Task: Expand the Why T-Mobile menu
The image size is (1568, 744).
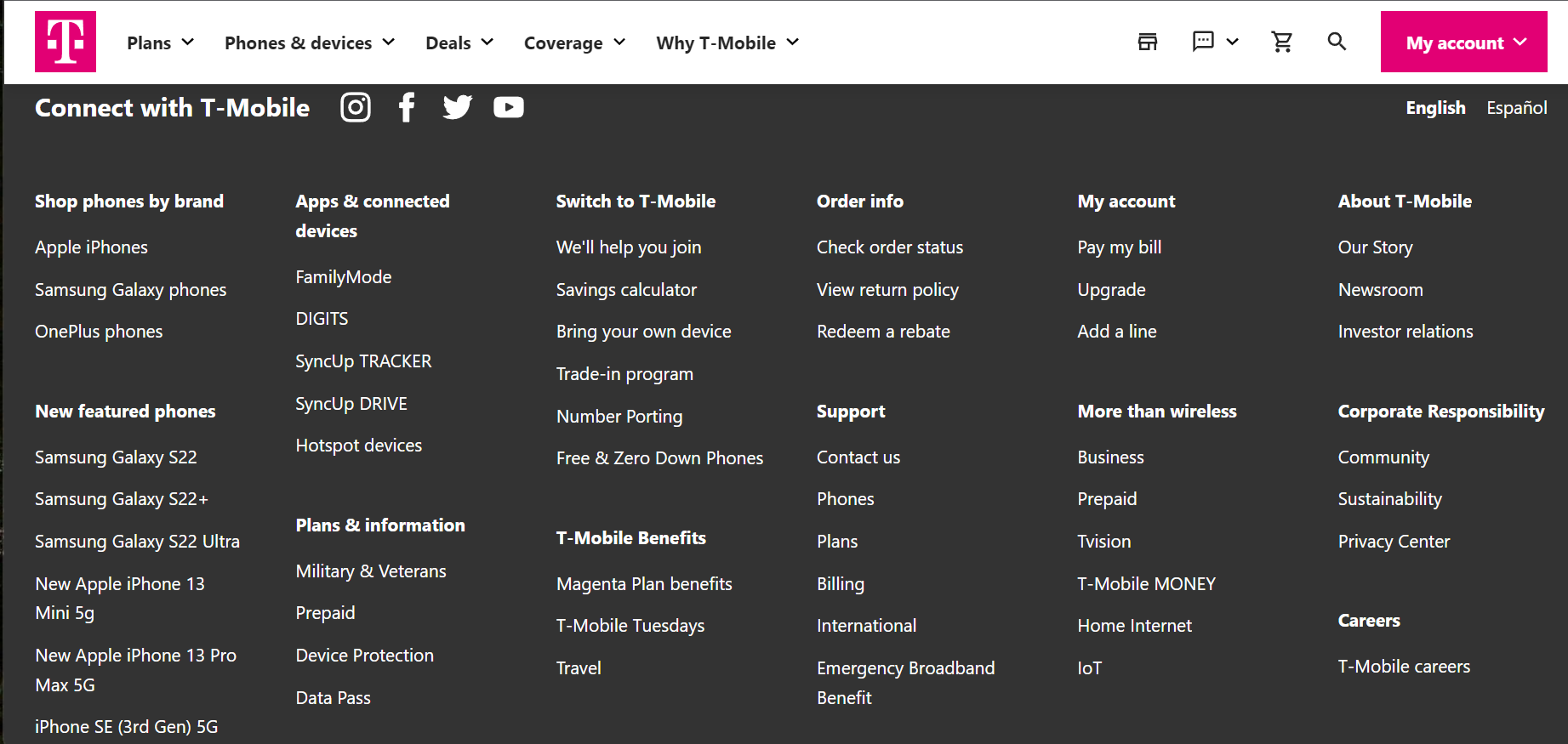Action: pyautogui.click(x=727, y=43)
